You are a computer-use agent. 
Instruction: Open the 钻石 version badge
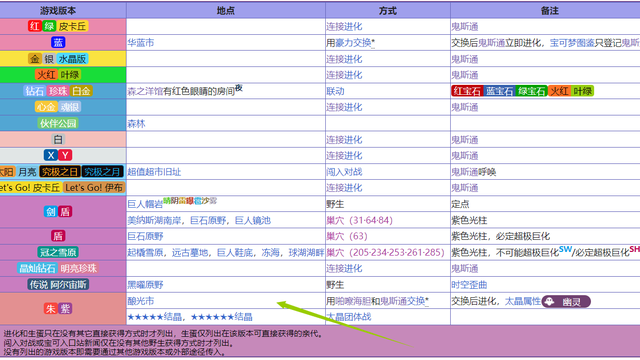34,91
